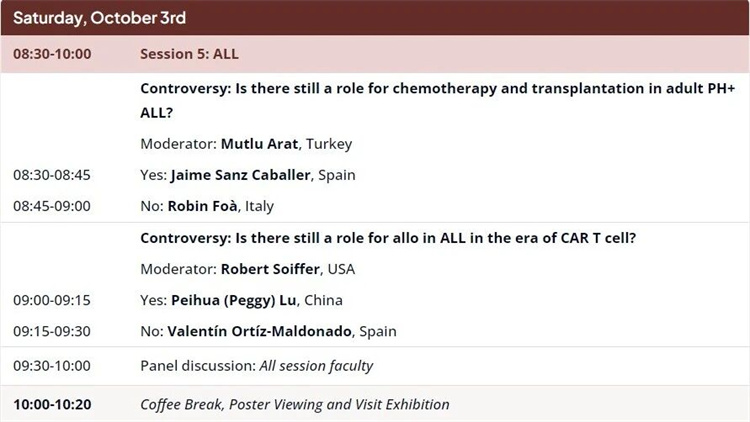The width and height of the screenshot is (750, 422).
Task: Click the 08:30-10:00 session time
Action: [x=52, y=54]
